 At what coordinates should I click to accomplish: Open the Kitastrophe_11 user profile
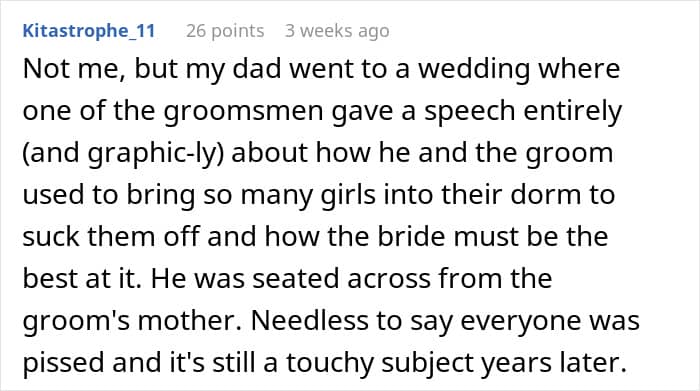[x=89, y=31]
